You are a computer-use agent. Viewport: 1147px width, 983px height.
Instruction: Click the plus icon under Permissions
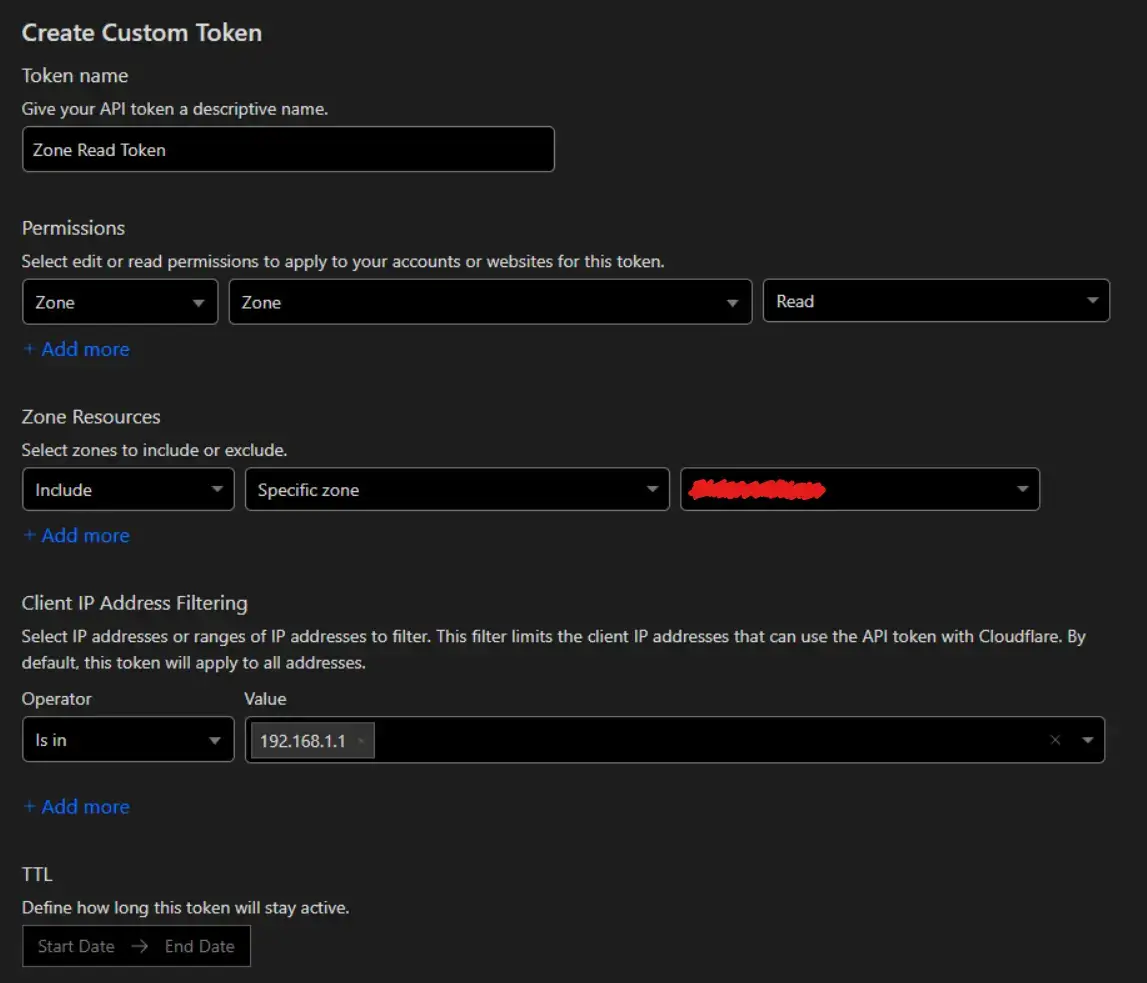[x=29, y=349]
